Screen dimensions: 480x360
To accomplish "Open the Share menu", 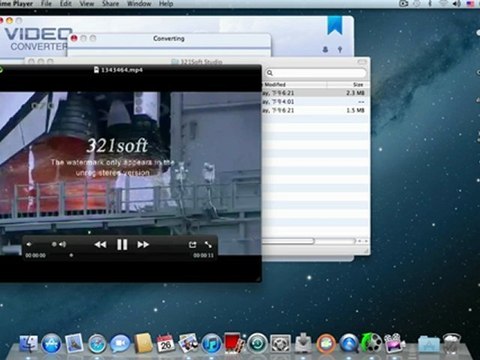I will pos(110,4).
